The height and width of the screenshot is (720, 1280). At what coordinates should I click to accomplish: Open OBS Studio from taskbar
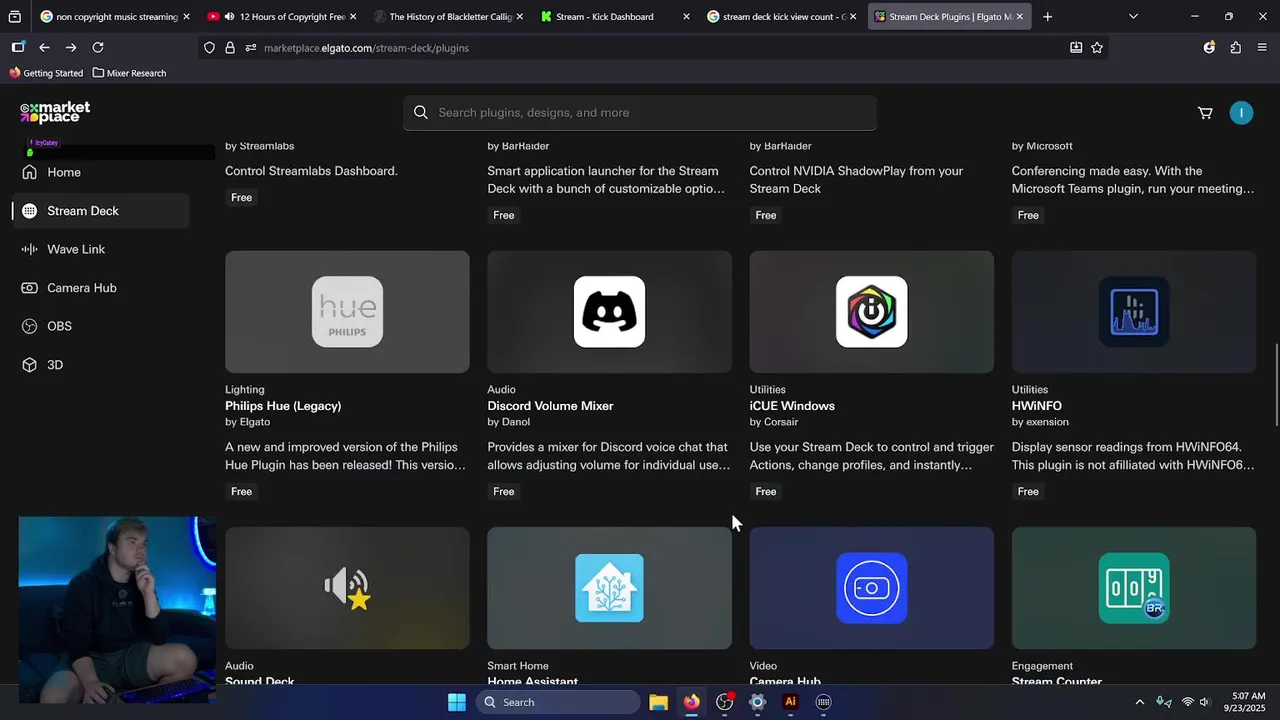[x=725, y=702]
